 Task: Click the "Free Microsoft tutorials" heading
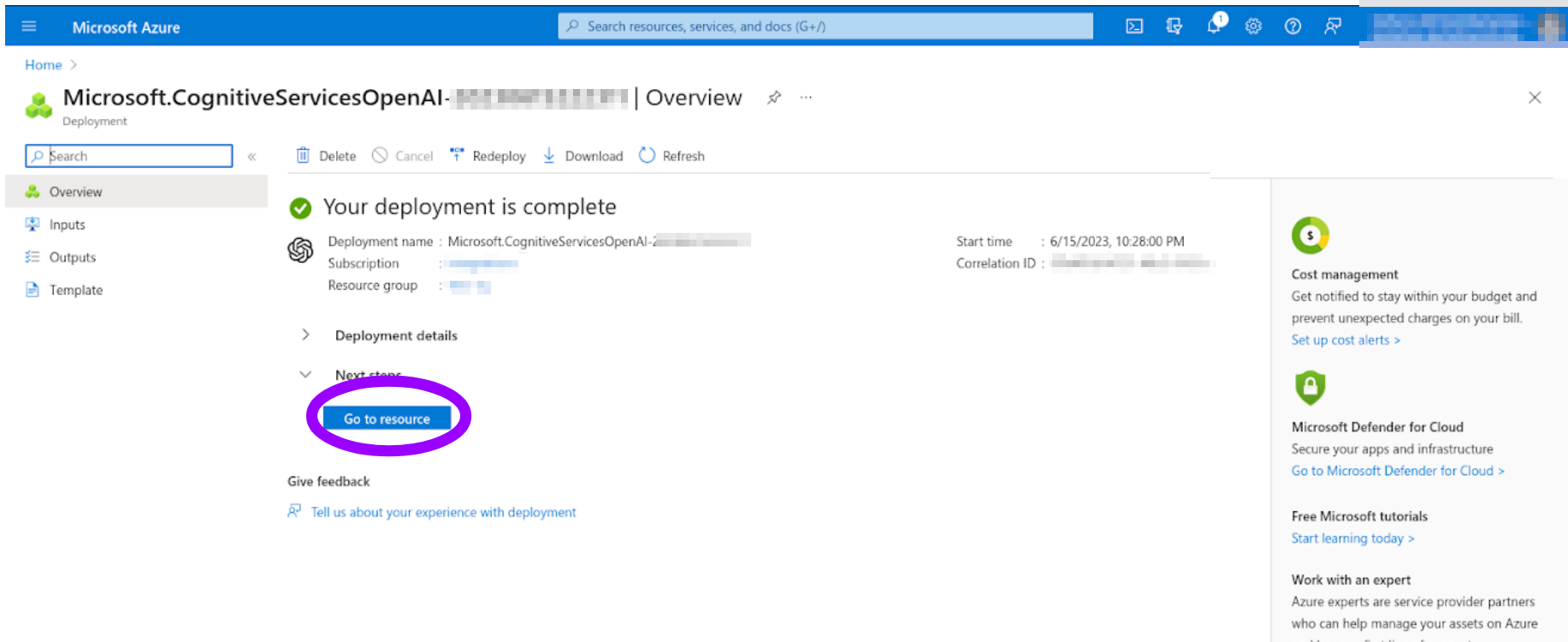click(x=1359, y=516)
